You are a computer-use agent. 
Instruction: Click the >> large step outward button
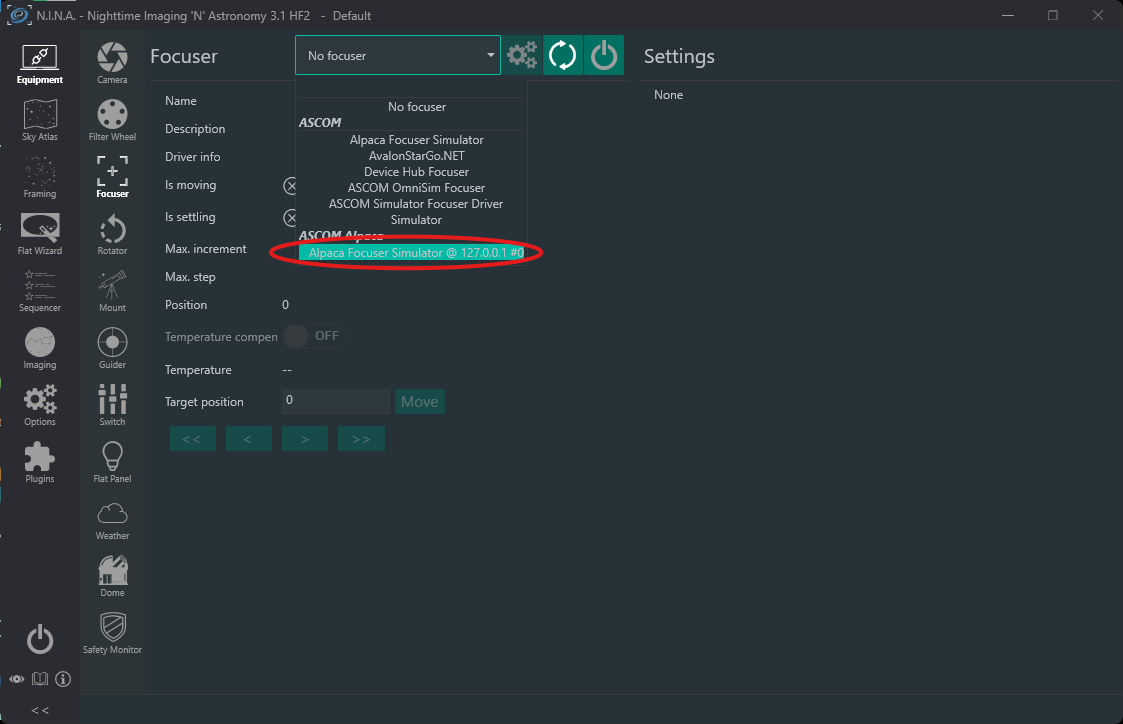point(362,439)
